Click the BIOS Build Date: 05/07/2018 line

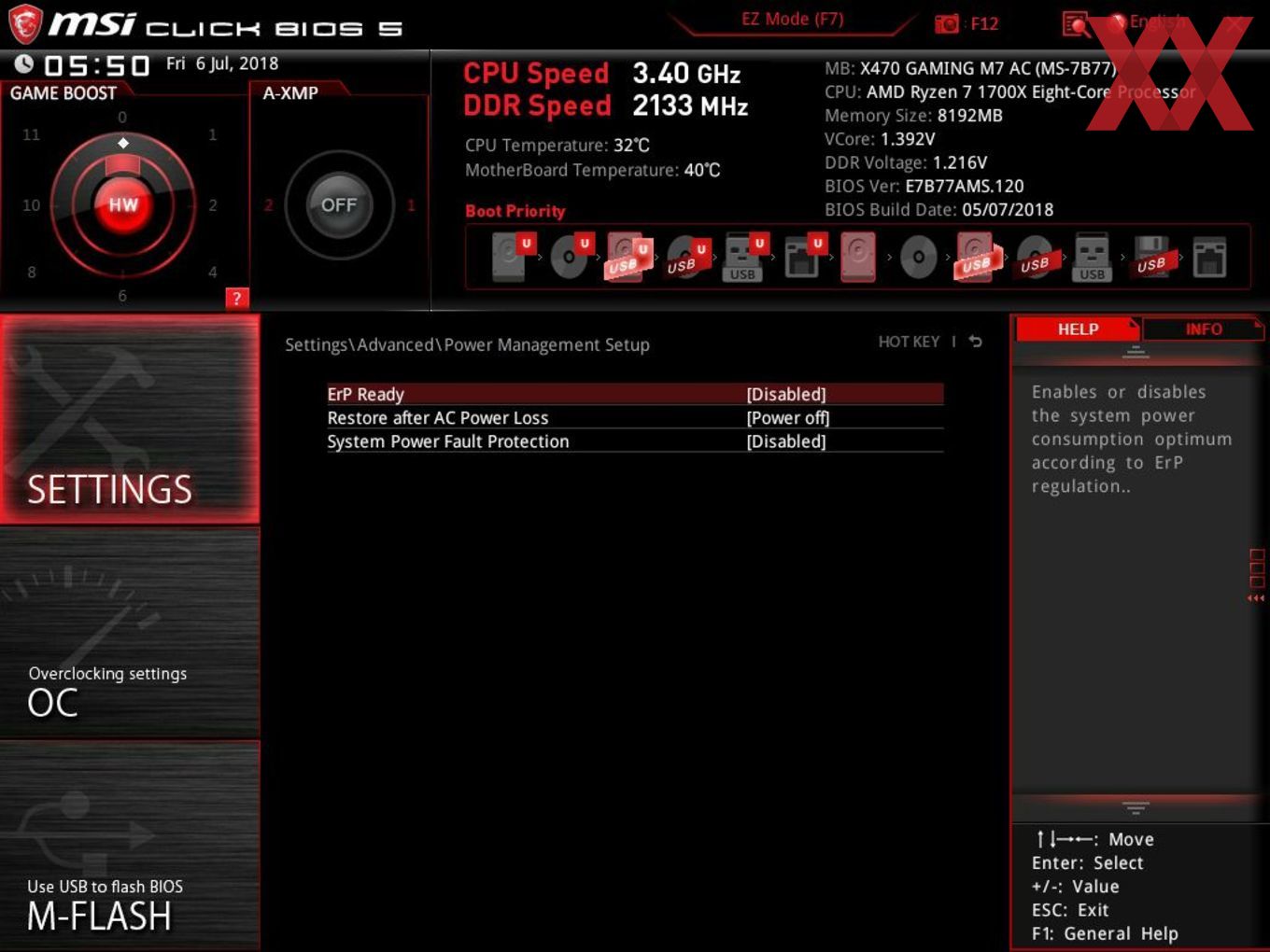[938, 209]
